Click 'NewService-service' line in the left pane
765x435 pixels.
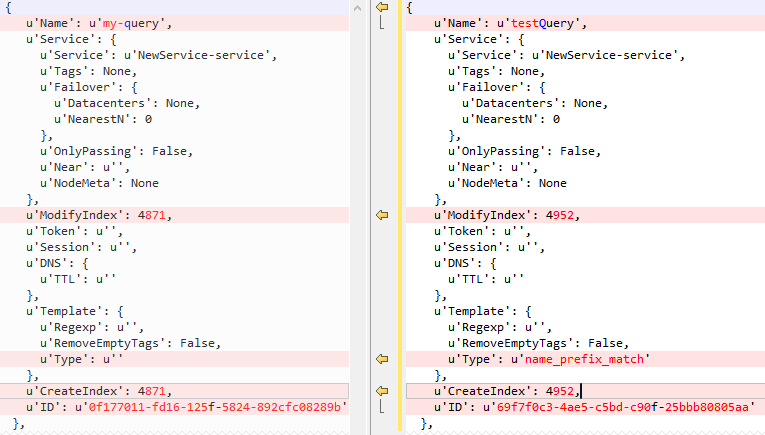[159, 55]
